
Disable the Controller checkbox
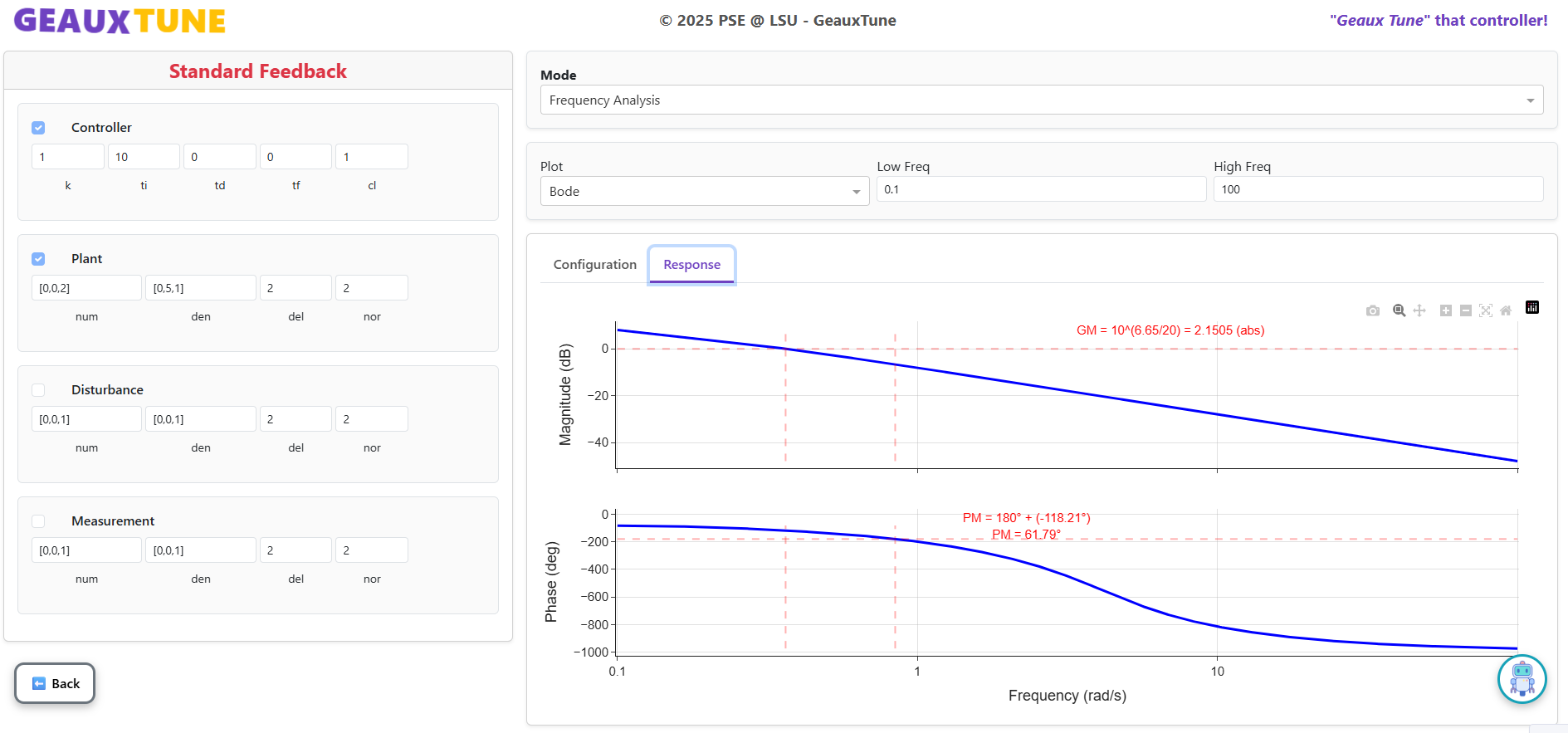coord(38,128)
